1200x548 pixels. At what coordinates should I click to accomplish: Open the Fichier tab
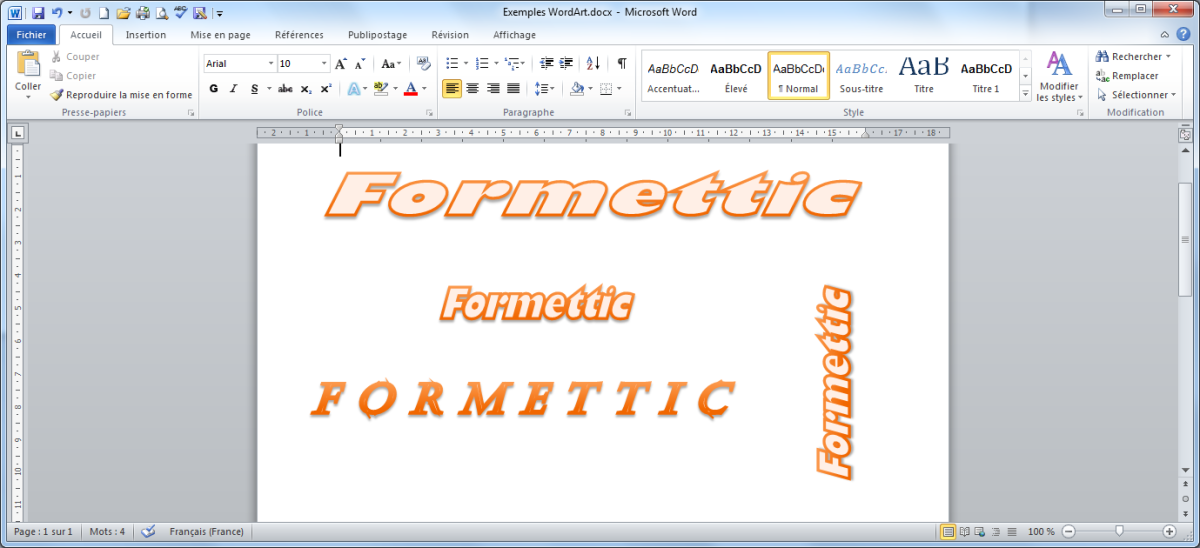pyautogui.click(x=31, y=35)
